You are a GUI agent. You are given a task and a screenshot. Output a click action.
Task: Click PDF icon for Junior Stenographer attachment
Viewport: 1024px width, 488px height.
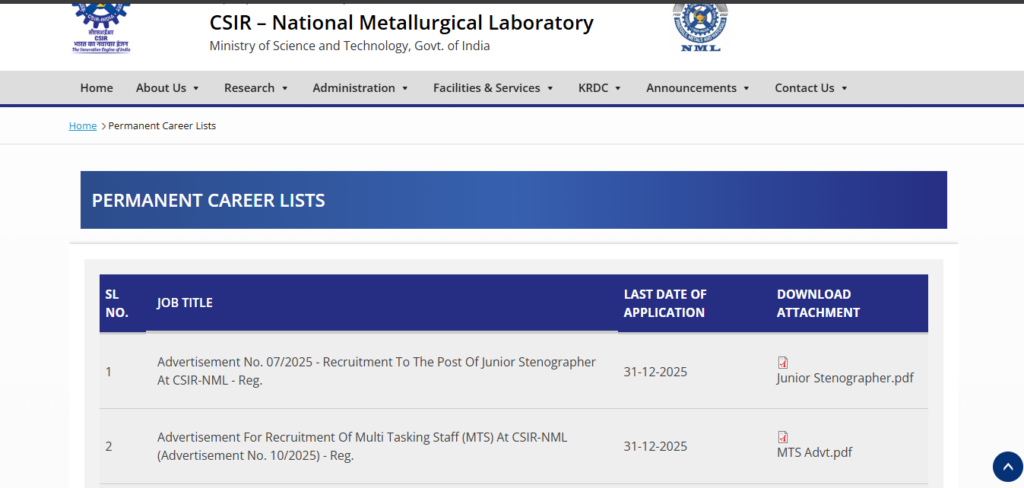[x=783, y=362]
